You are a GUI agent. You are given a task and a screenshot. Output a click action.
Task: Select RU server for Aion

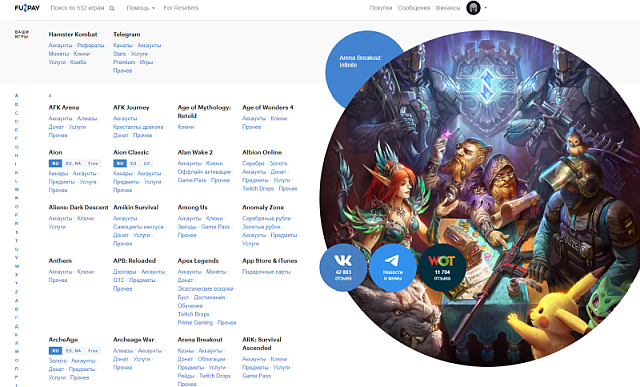55,163
